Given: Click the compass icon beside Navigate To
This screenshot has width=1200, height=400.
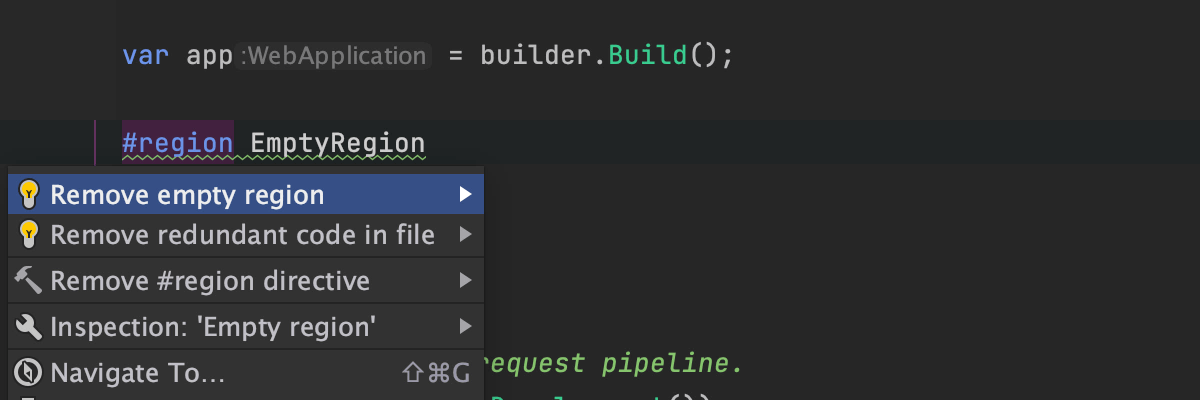Looking at the screenshot, I should (x=29, y=373).
